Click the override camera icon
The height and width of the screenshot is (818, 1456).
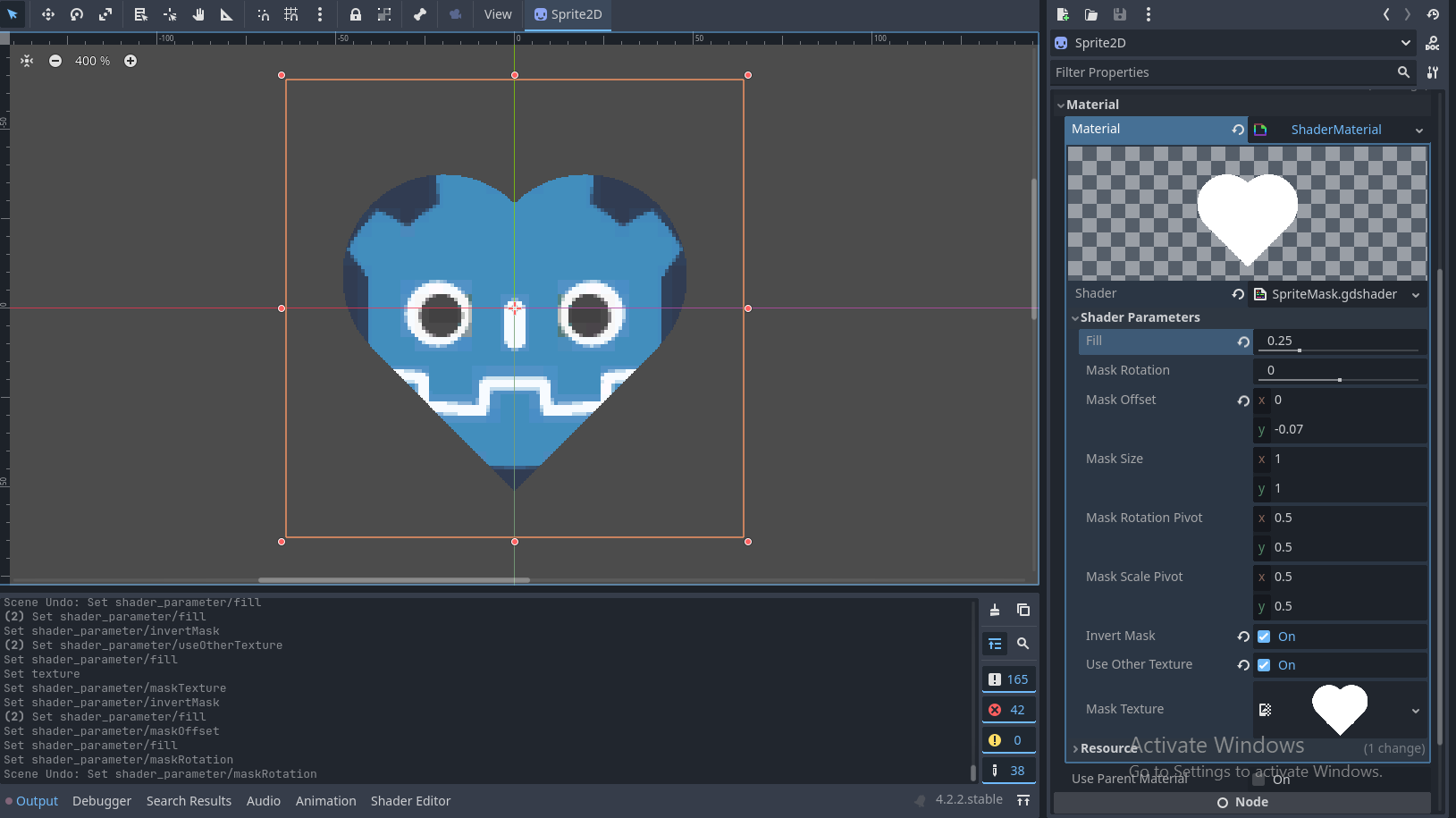point(455,14)
